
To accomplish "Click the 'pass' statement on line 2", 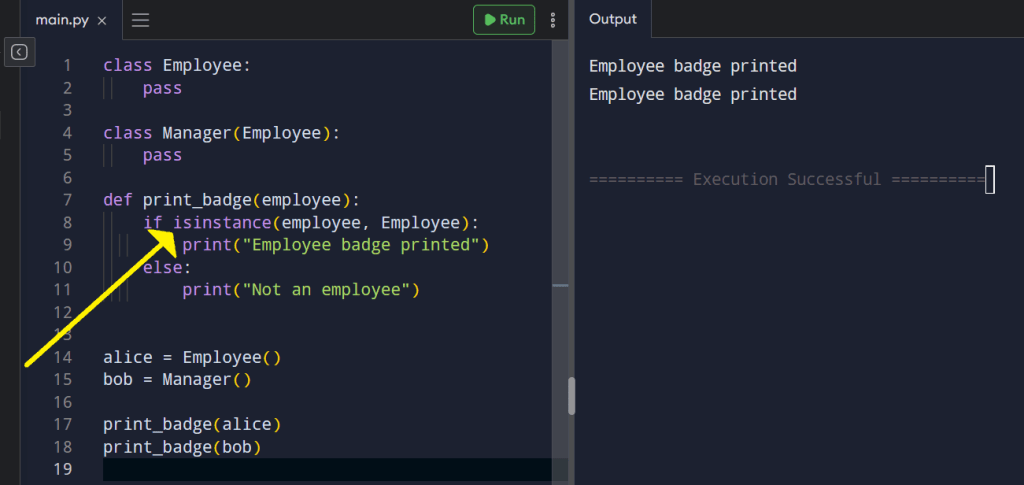I will (163, 88).
